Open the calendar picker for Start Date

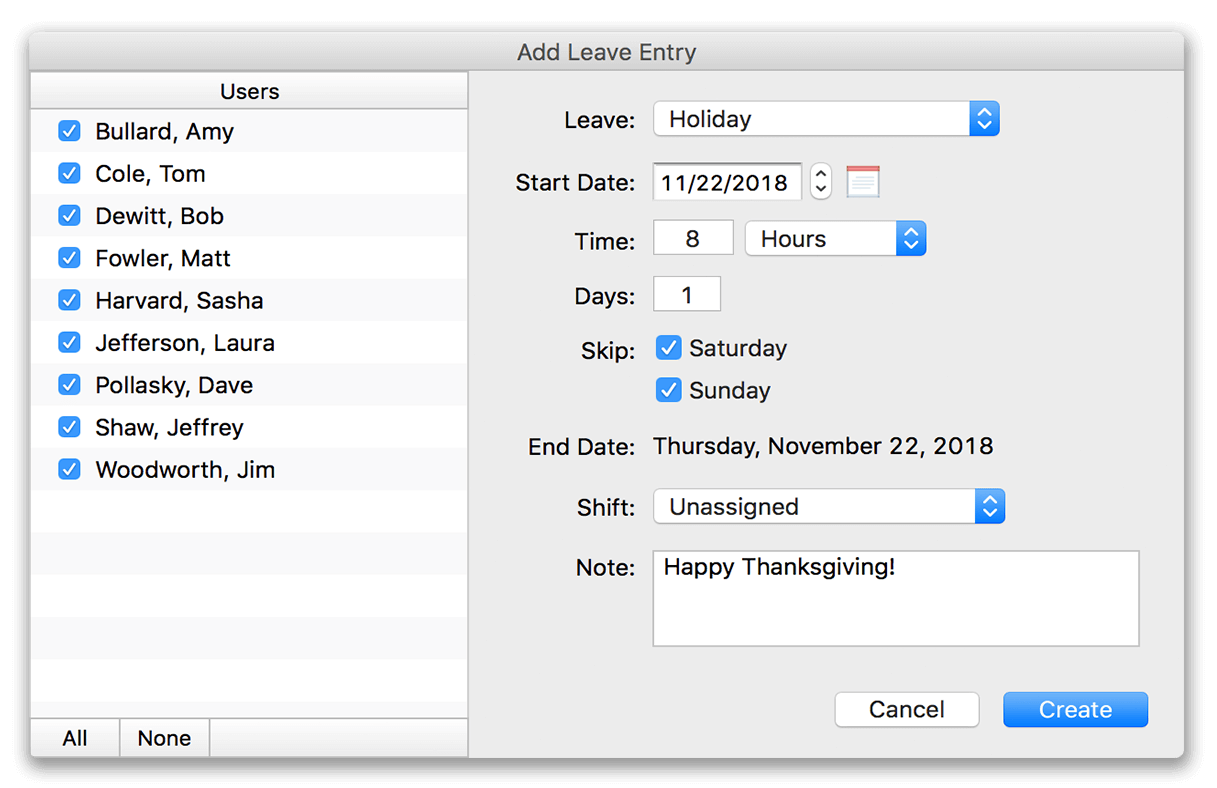point(862,181)
